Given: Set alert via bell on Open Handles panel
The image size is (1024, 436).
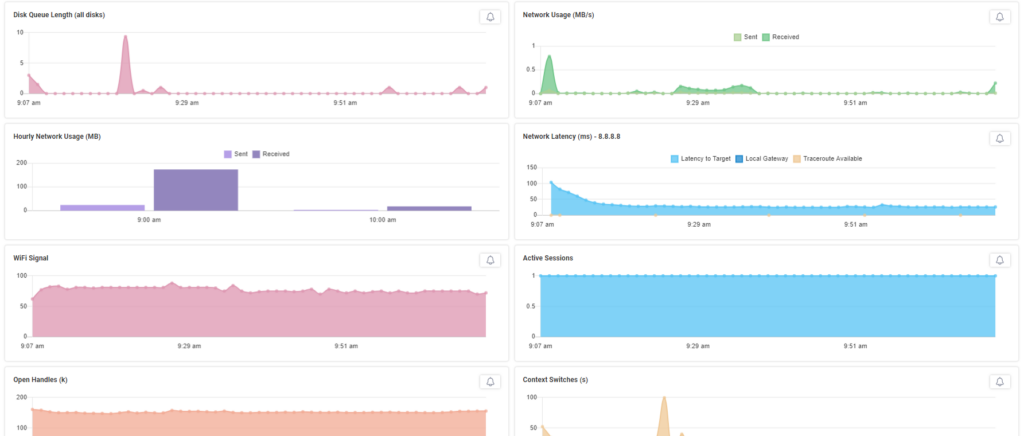Looking at the screenshot, I should [490, 381].
